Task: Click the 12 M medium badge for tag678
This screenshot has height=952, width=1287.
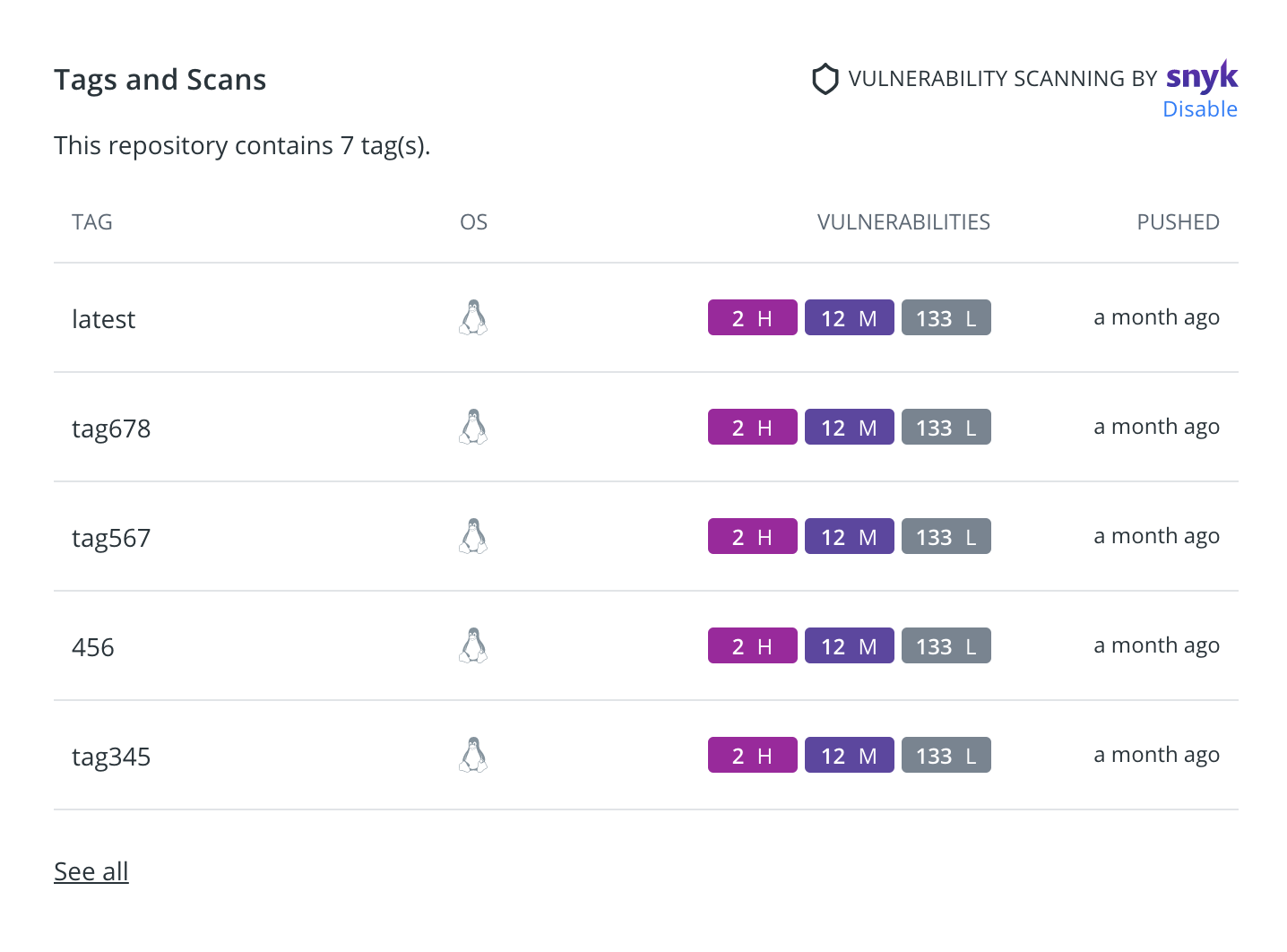Action: (x=849, y=428)
